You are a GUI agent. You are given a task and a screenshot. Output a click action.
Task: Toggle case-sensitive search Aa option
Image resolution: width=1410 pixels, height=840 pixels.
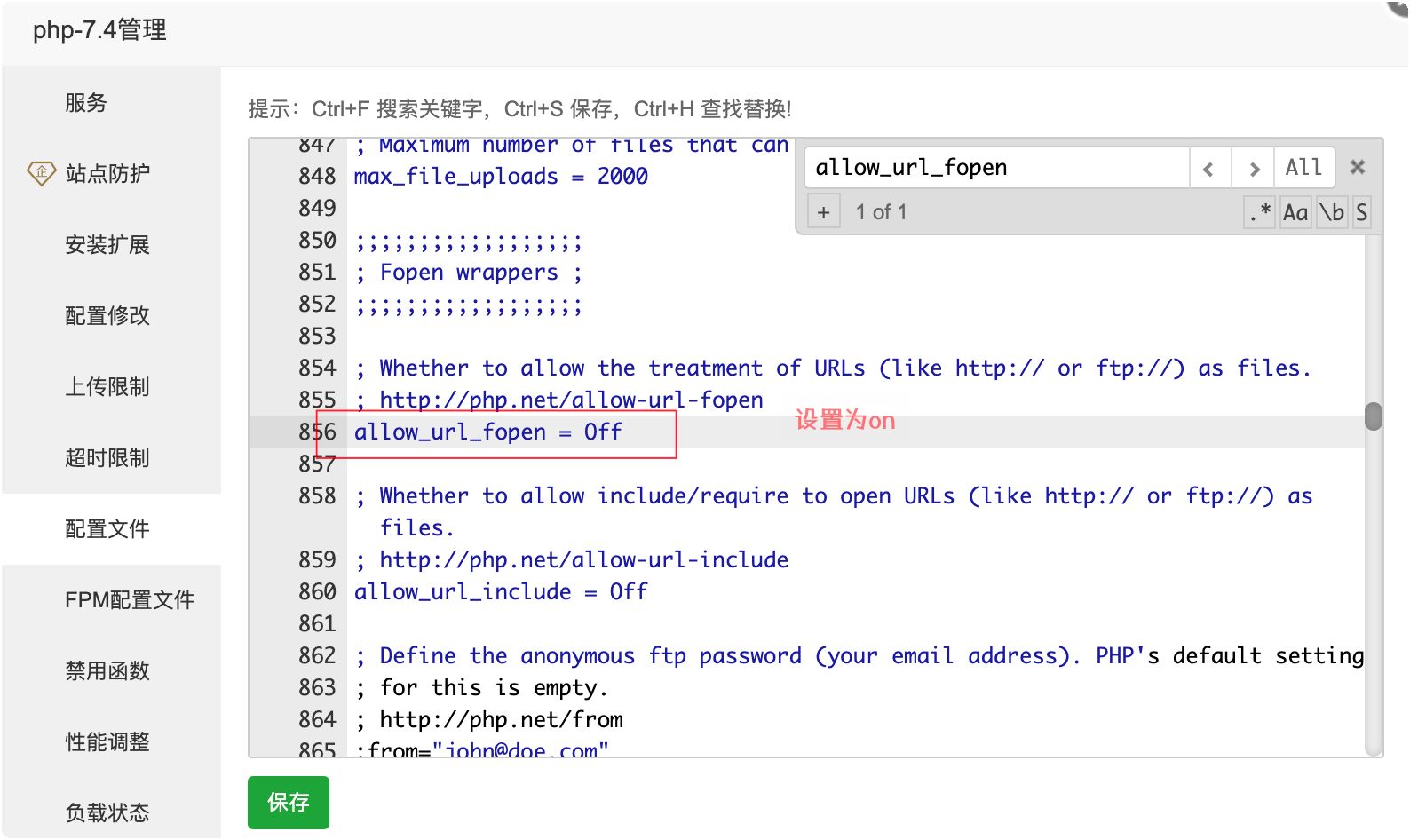pyautogui.click(x=1295, y=212)
